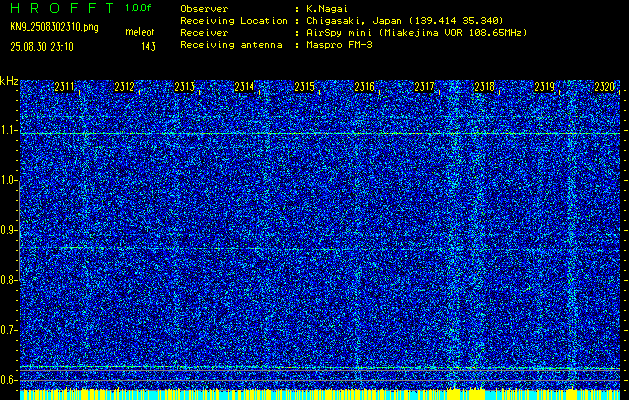Click the Receiving antenna label

[231, 45]
